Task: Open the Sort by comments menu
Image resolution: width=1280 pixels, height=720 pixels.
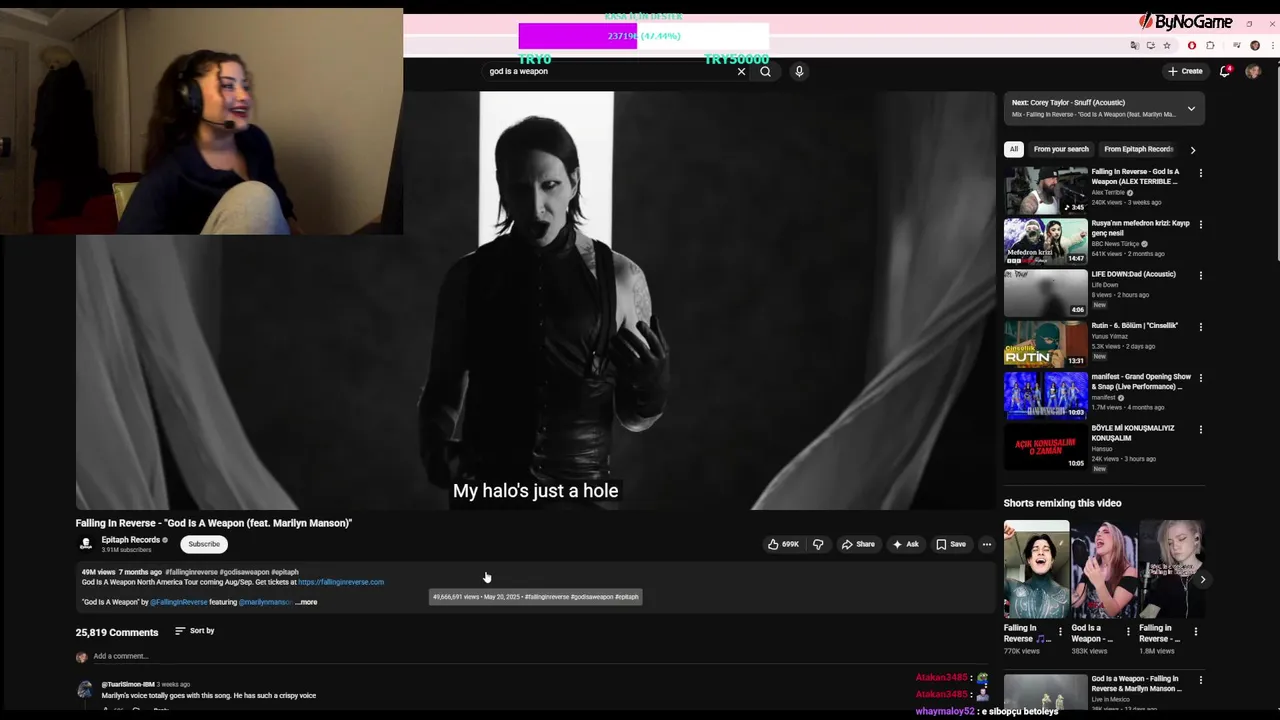Action: click(x=195, y=631)
